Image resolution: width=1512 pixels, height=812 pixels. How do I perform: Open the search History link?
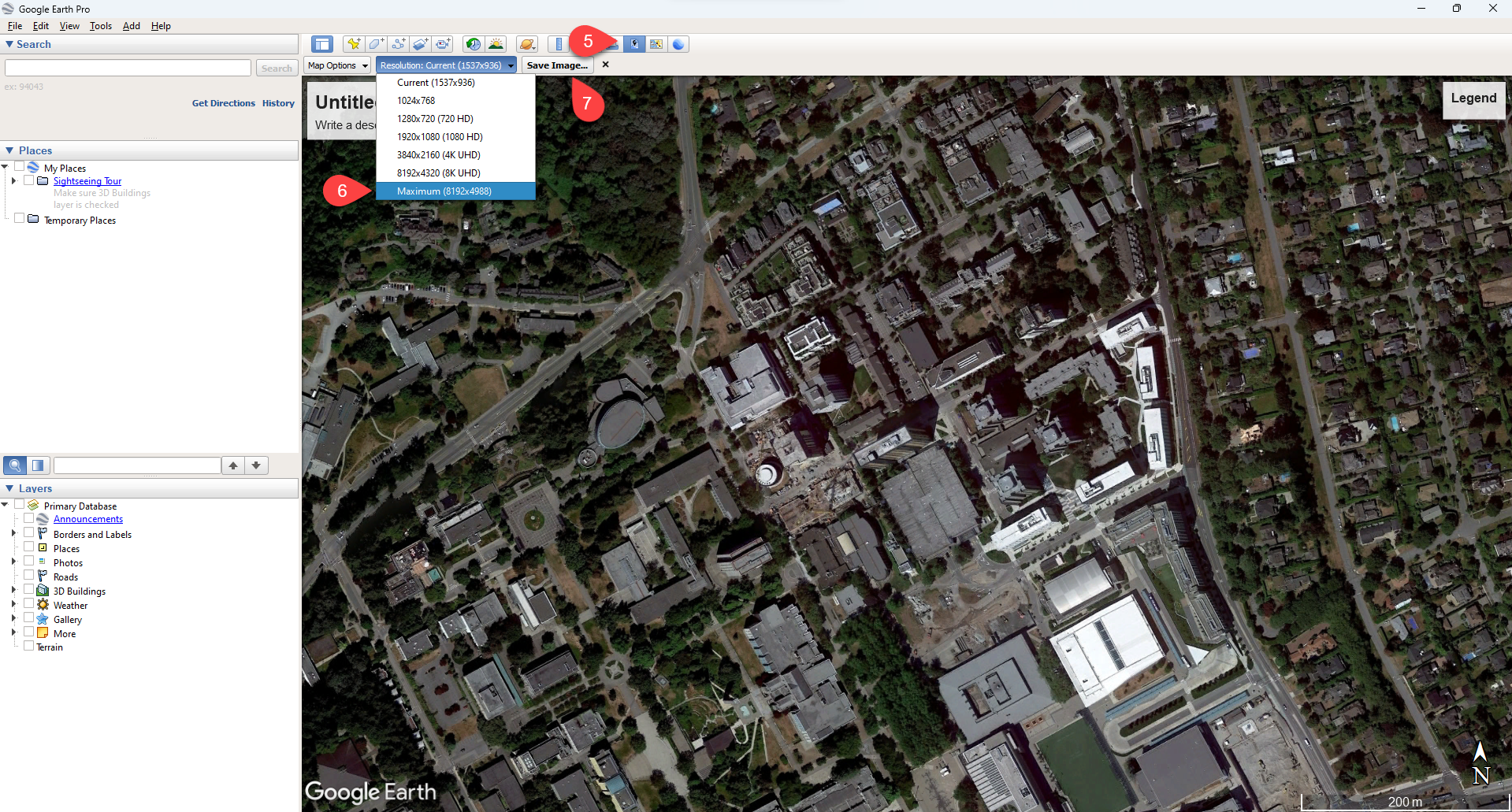pyautogui.click(x=278, y=103)
